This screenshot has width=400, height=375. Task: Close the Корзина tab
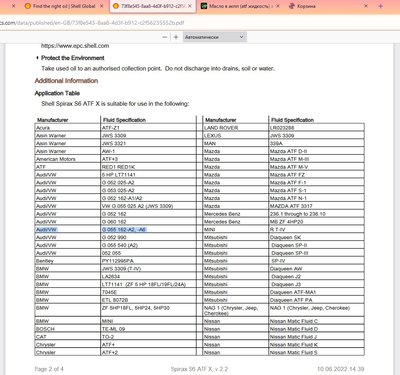366,6
